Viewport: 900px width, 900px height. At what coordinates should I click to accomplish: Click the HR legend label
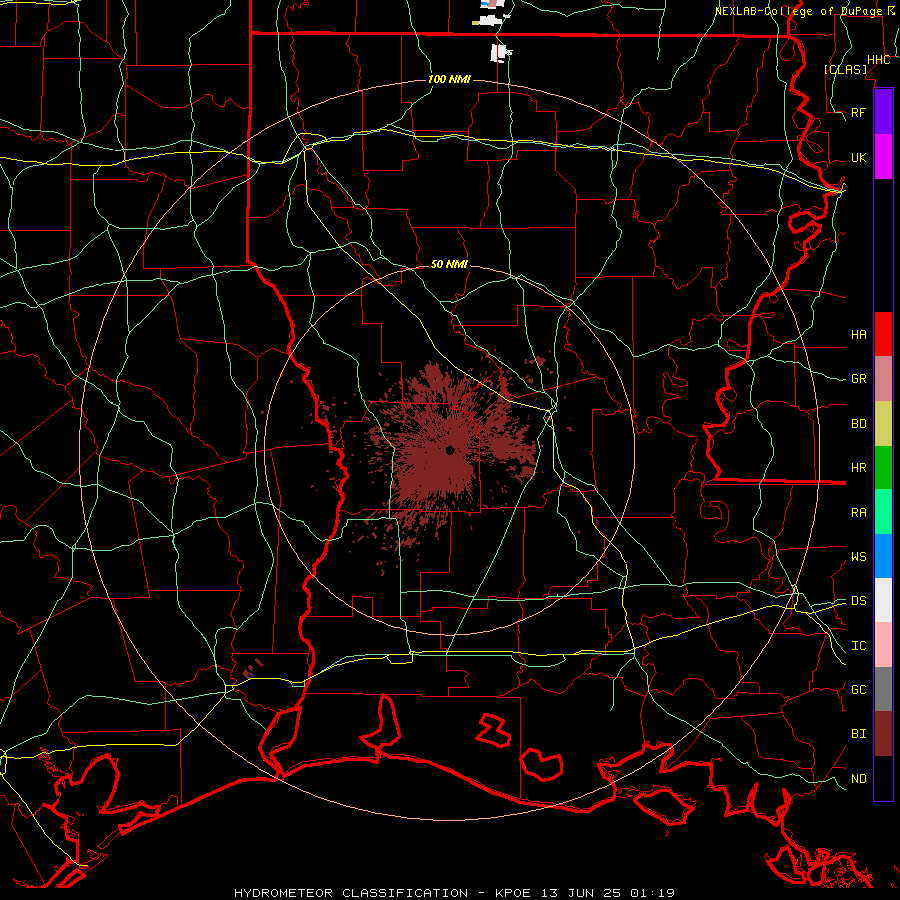pos(859,468)
